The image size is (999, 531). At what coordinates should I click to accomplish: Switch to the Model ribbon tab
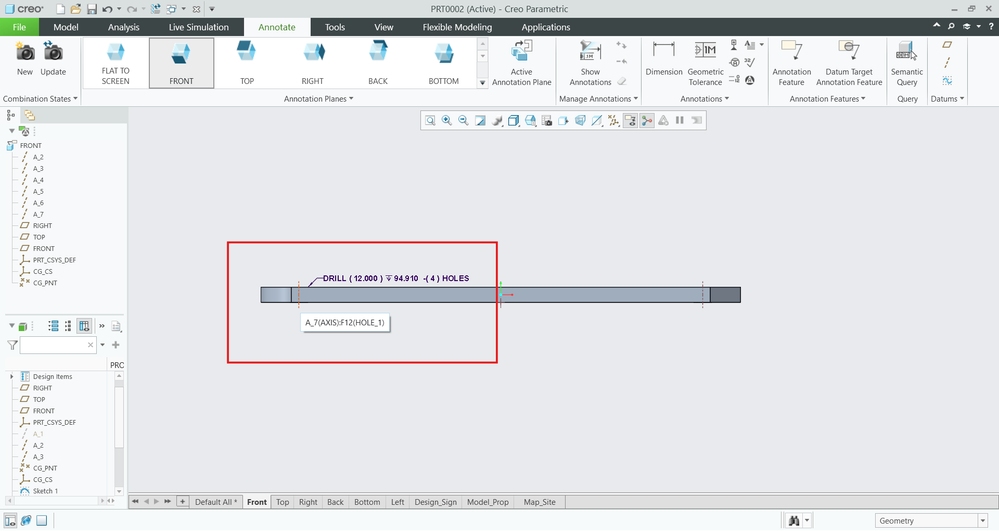[x=66, y=27]
